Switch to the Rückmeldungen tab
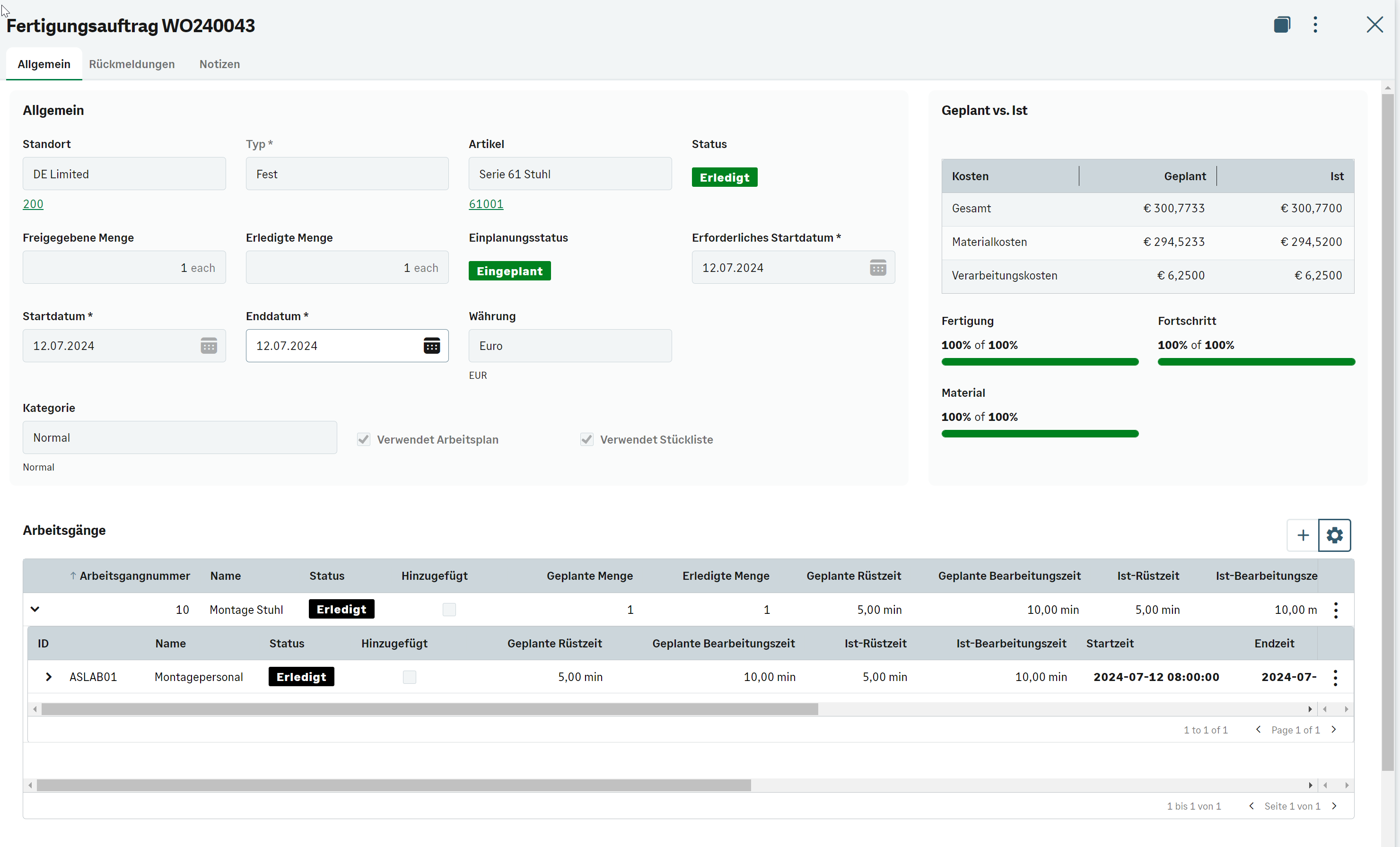Screen dimensions: 1400x847 pyautogui.click(x=132, y=64)
